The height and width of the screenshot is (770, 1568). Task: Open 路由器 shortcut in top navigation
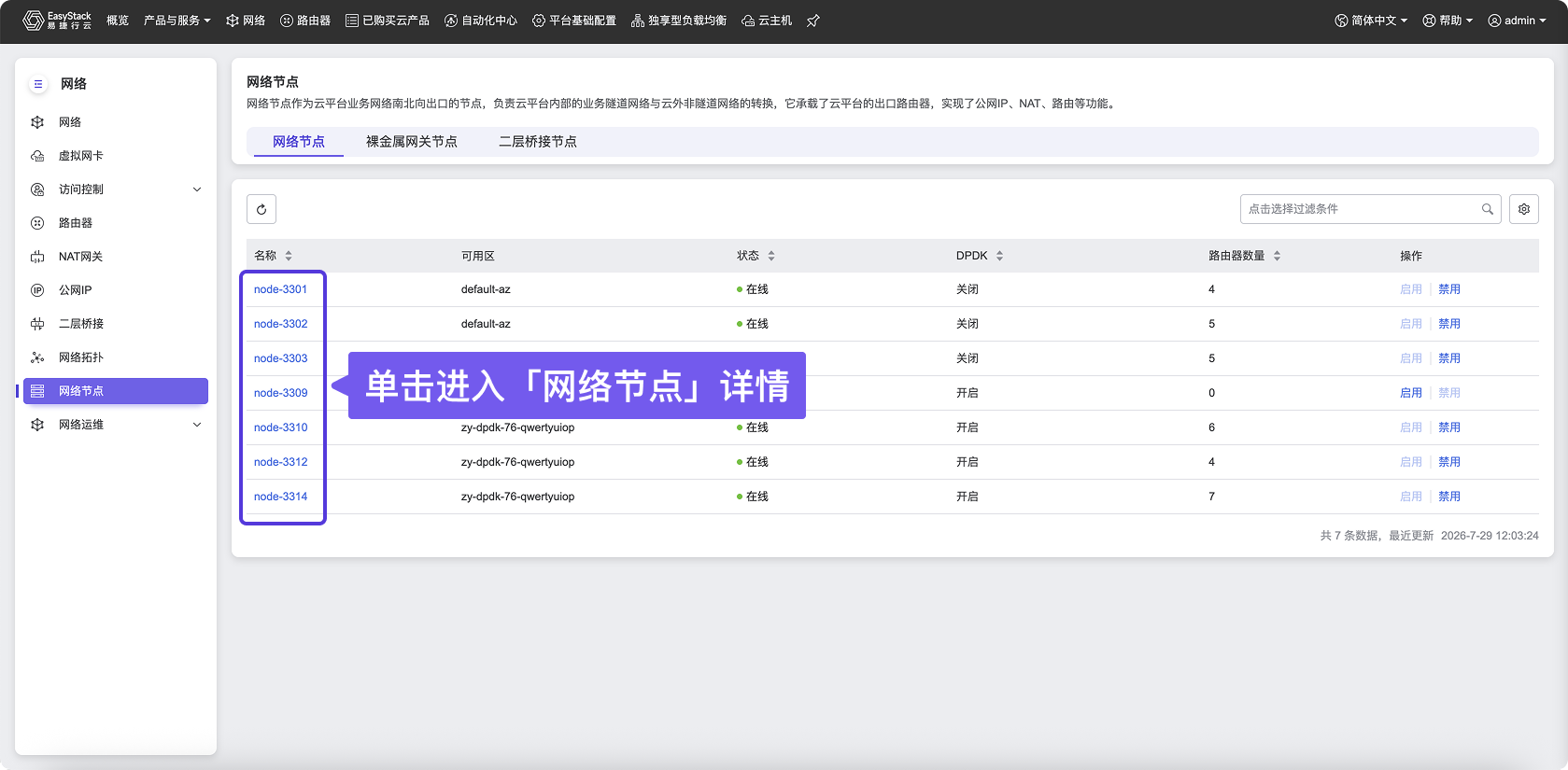point(305,21)
